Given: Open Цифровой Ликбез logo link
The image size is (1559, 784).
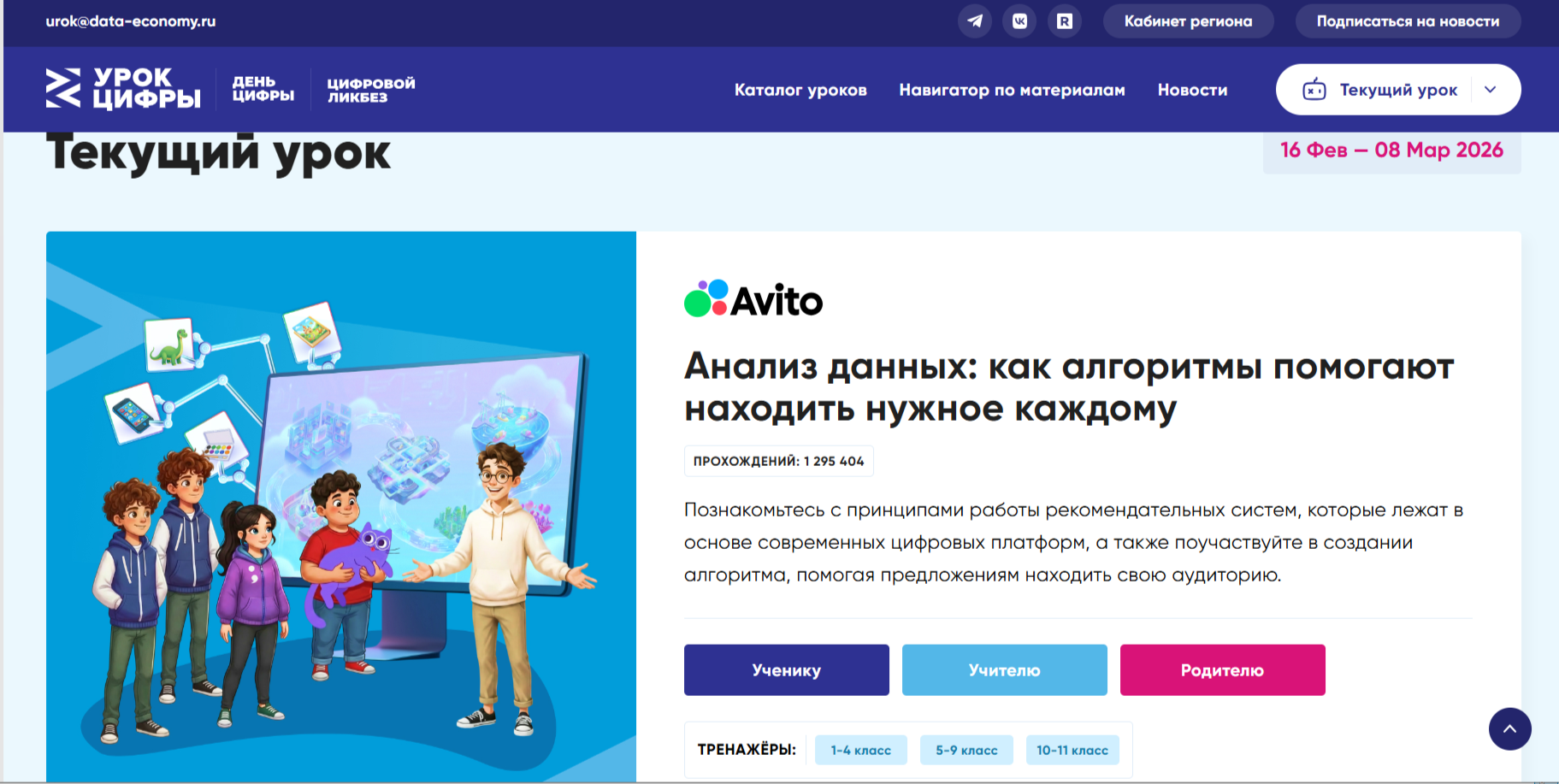Looking at the screenshot, I should pos(370,90).
